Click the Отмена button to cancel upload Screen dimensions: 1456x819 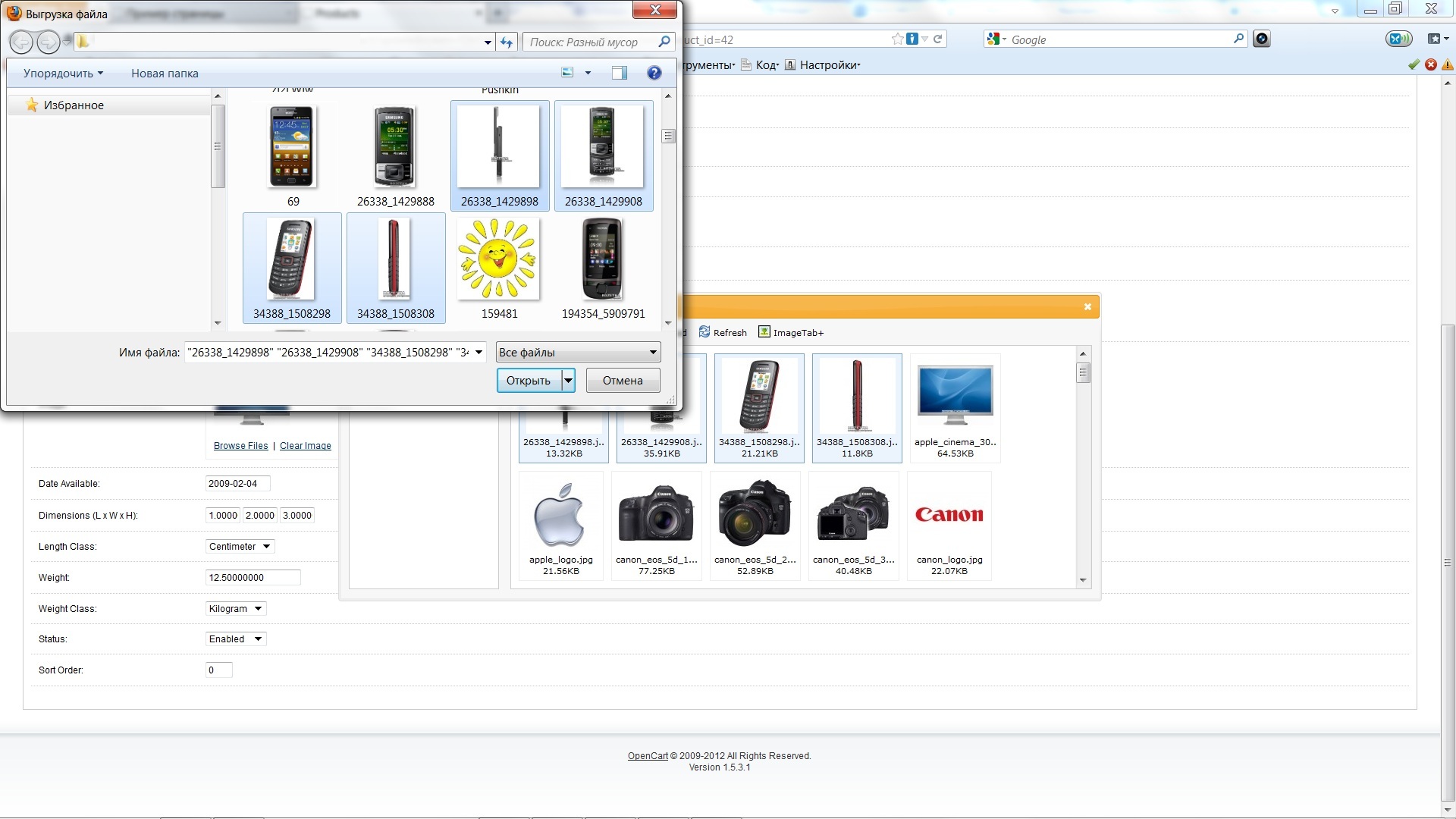622,380
